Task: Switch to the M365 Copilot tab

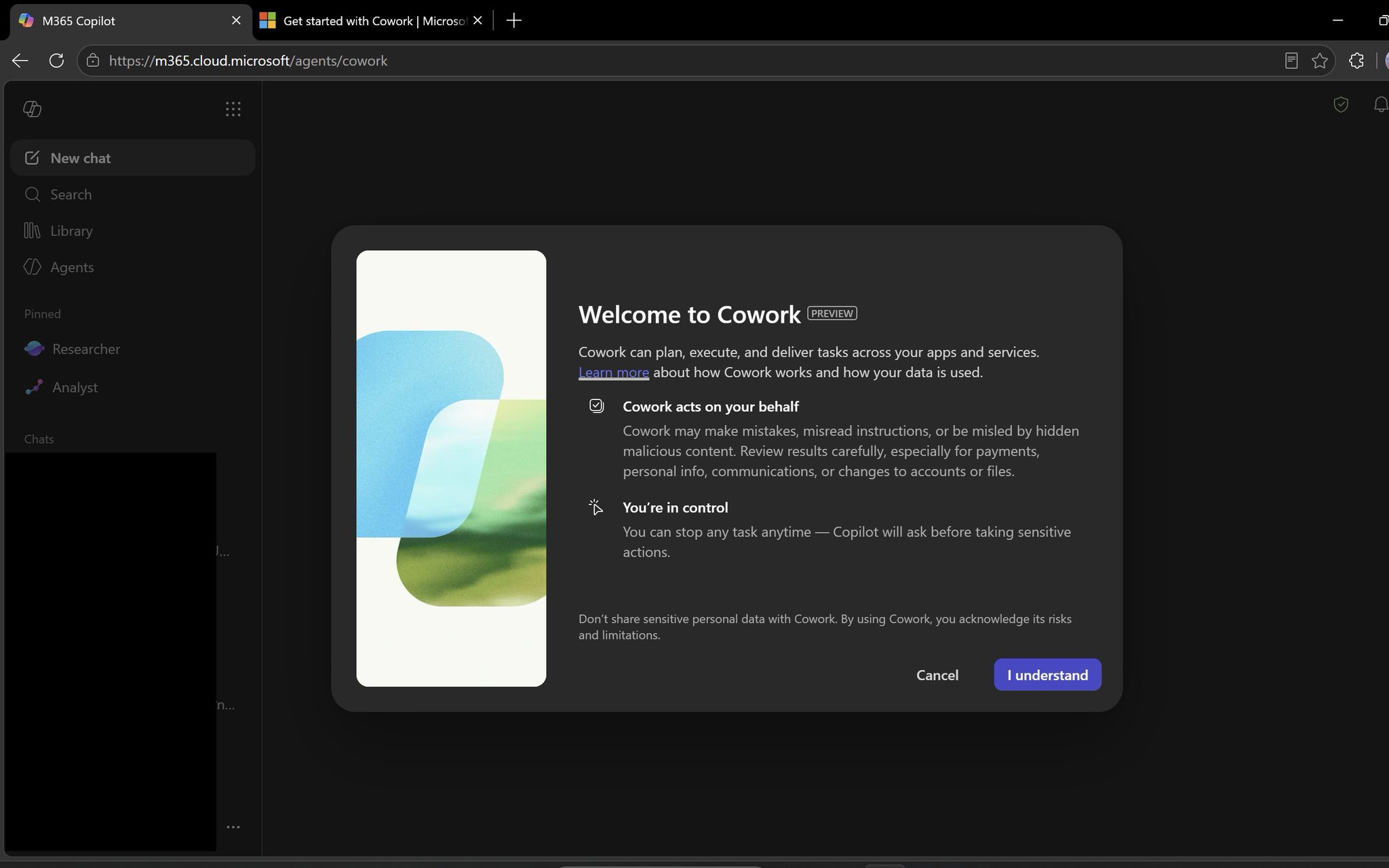Action: pyautogui.click(x=131, y=20)
